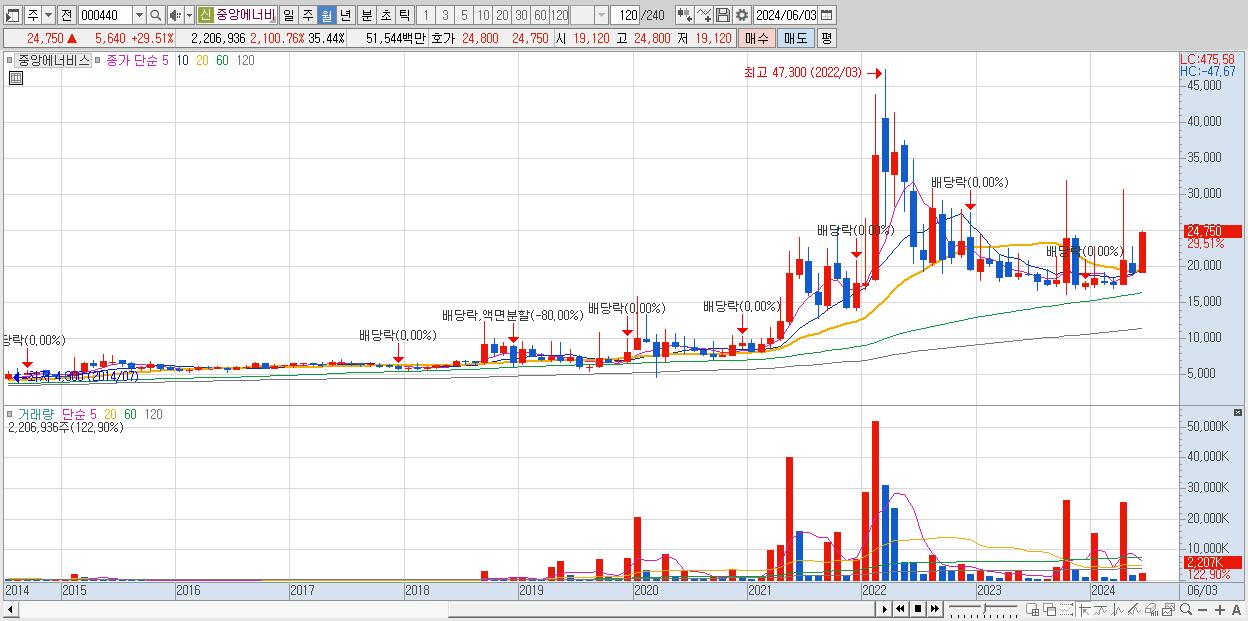Click the crosshair axis icon bottom toolbar

pyautogui.click(x=1083, y=609)
